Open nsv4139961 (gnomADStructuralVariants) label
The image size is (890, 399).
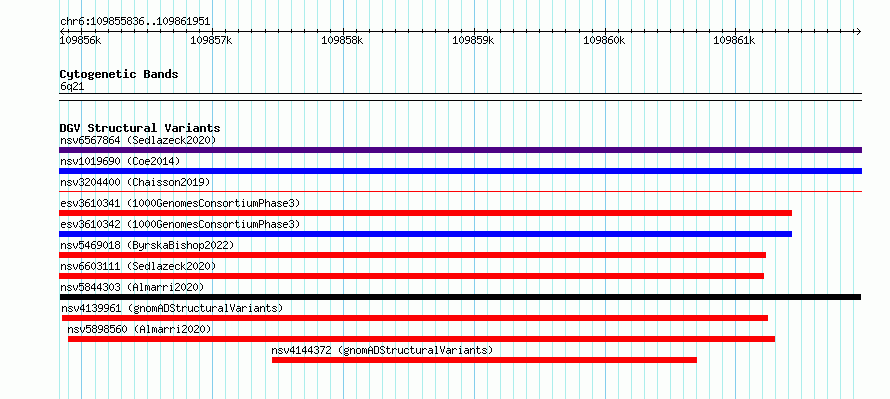pyautogui.click(x=173, y=308)
